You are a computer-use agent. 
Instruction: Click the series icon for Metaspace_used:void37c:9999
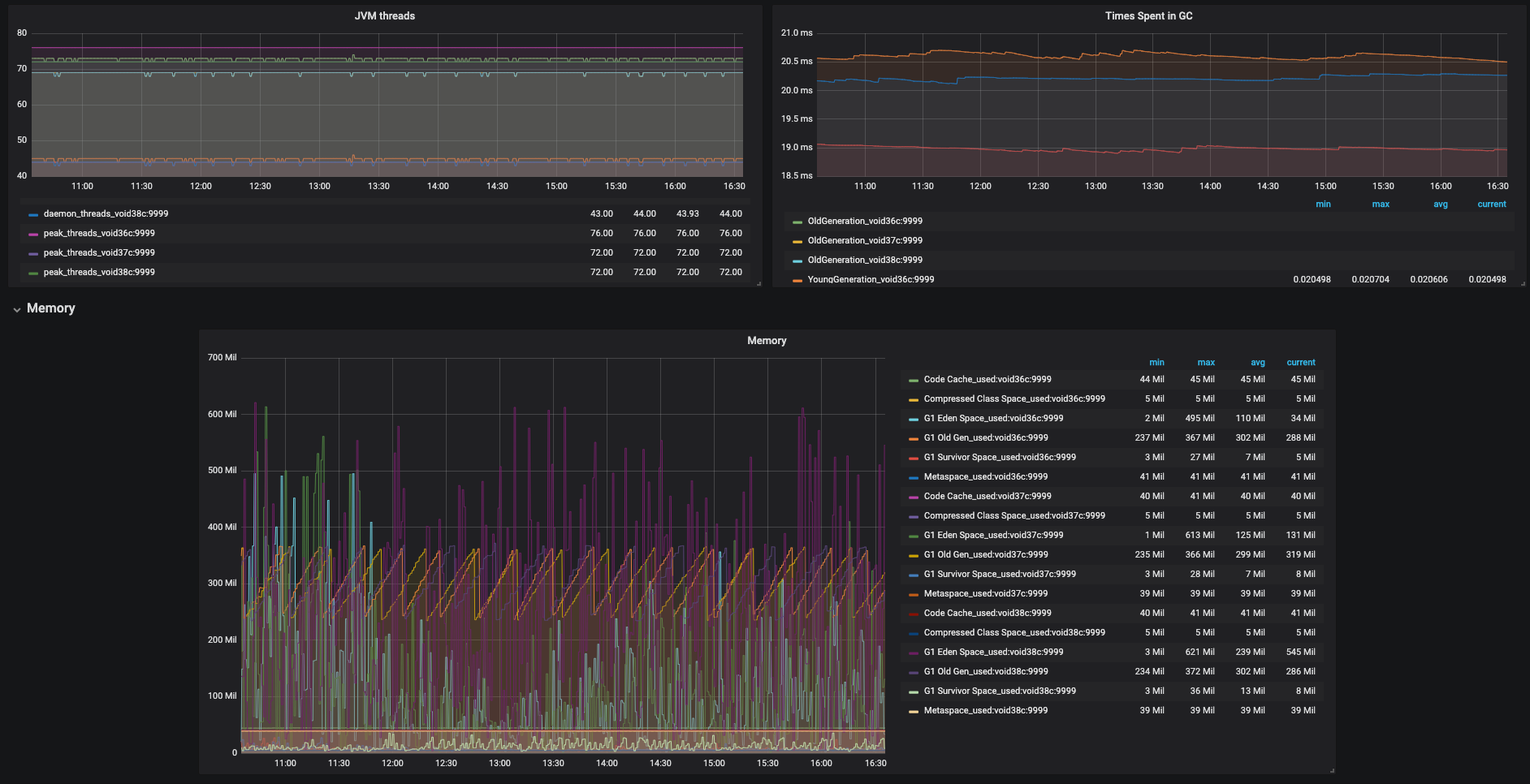point(915,593)
